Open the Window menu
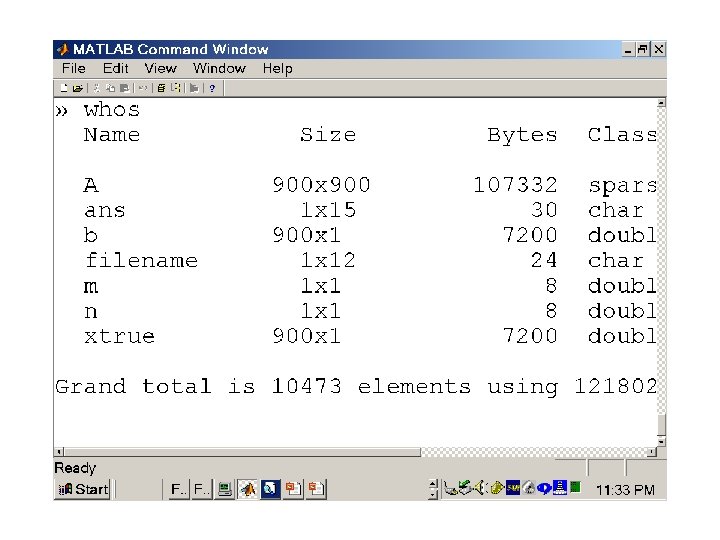Image resolution: width=720 pixels, height=540 pixels. [x=219, y=68]
